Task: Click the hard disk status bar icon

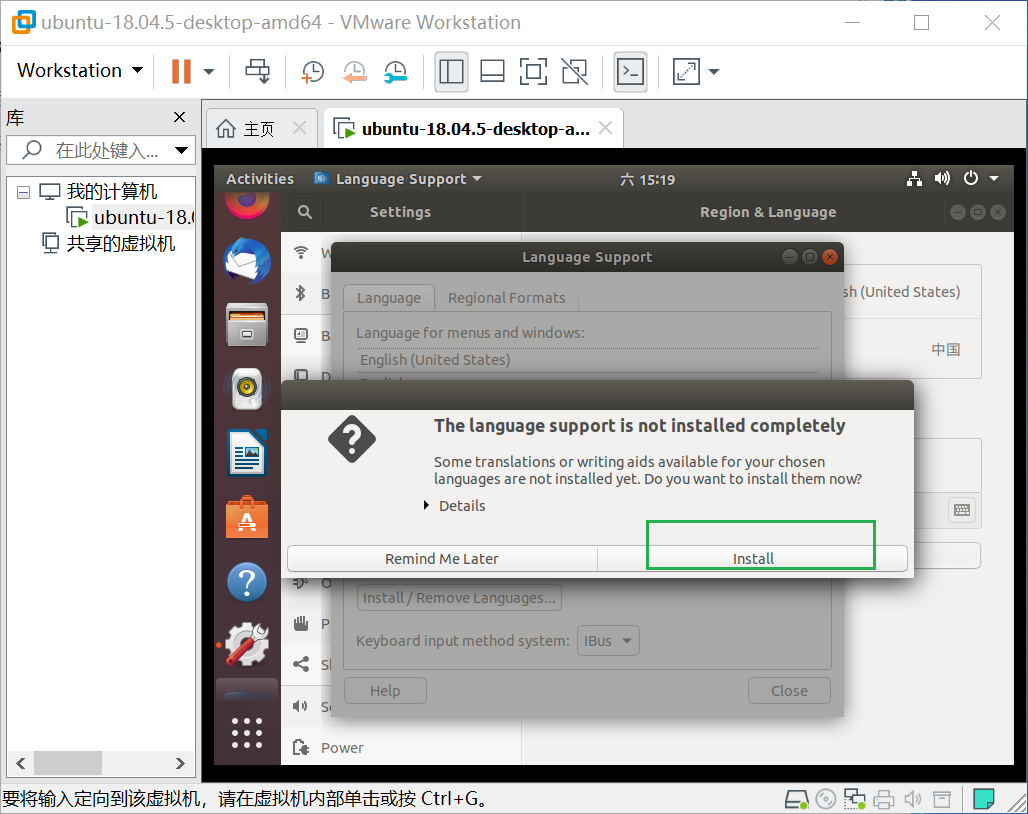Action: tap(797, 799)
